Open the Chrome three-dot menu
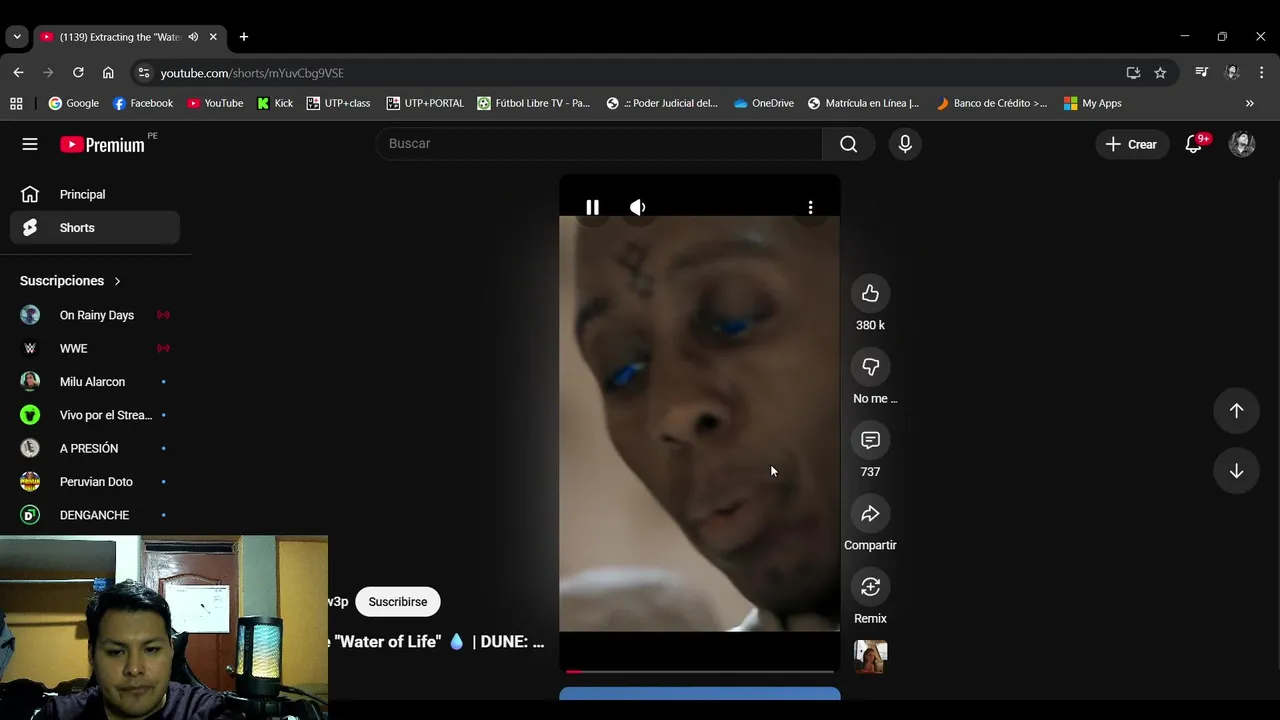1280x720 pixels. (1262, 73)
